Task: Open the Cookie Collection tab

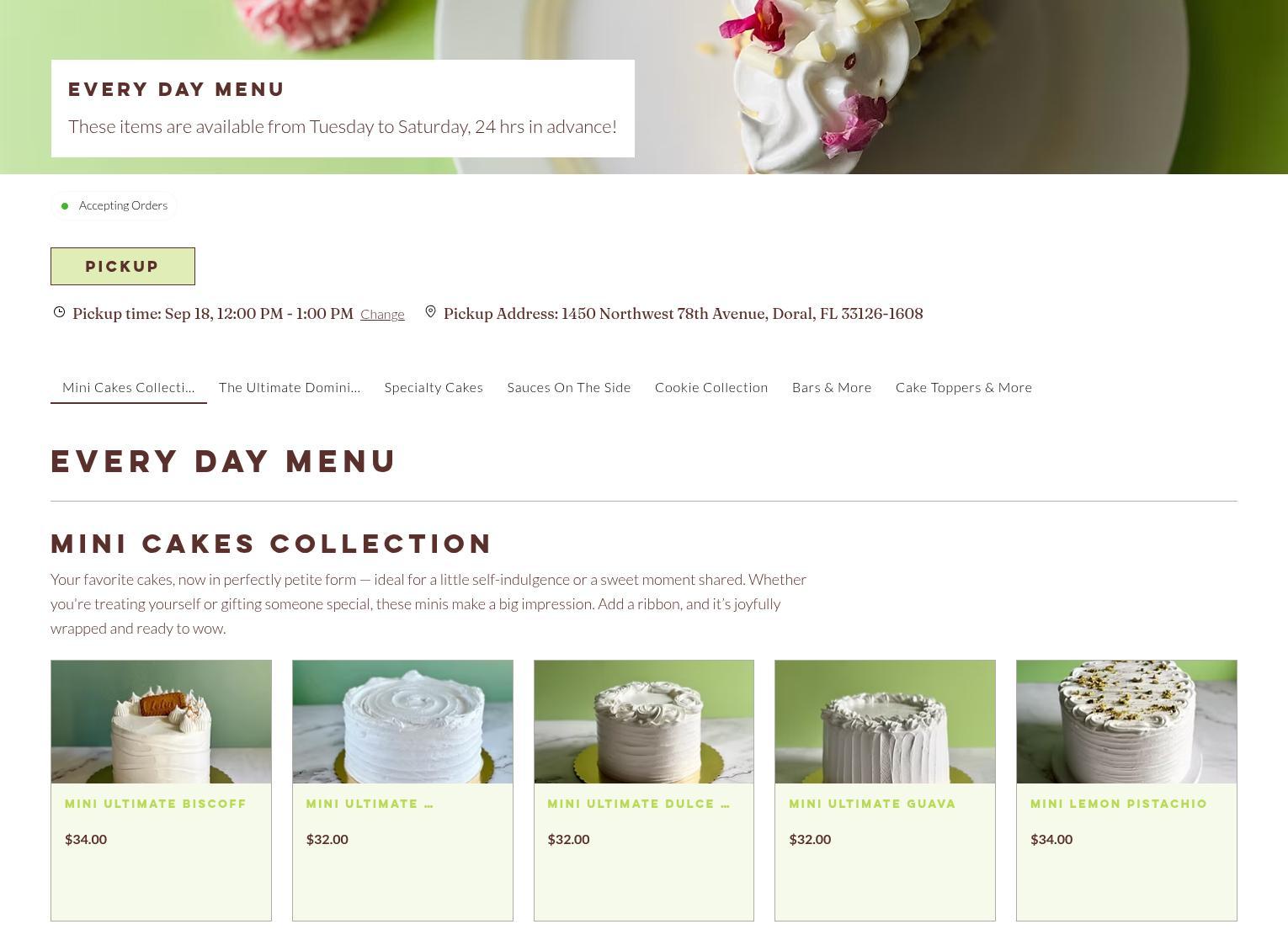Action: [x=711, y=387]
